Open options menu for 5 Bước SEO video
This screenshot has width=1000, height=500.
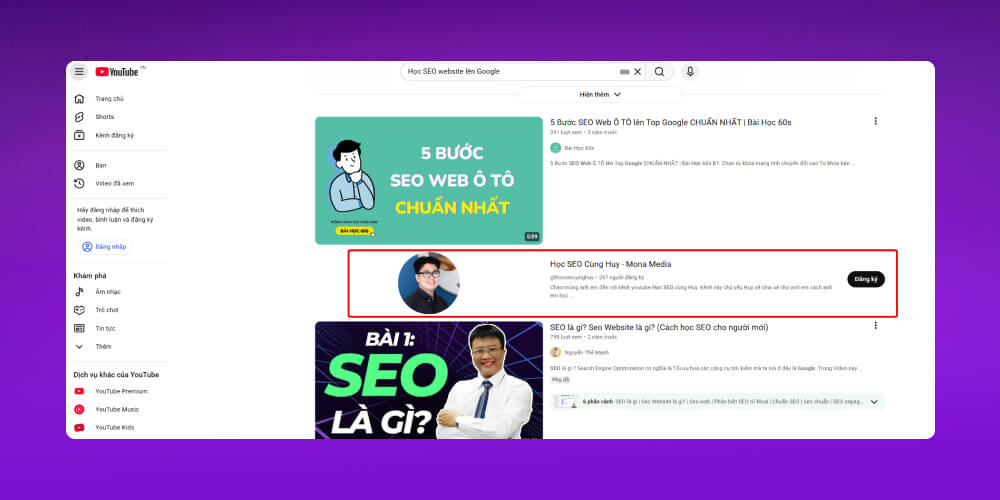[x=875, y=121]
